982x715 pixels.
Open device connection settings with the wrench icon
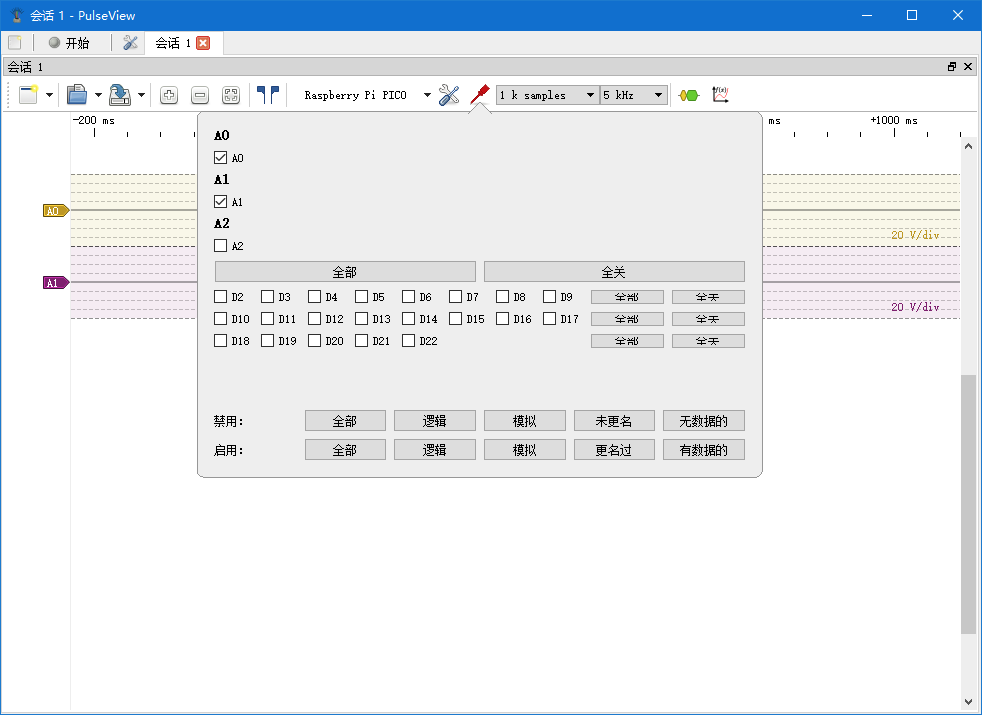coord(449,94)
